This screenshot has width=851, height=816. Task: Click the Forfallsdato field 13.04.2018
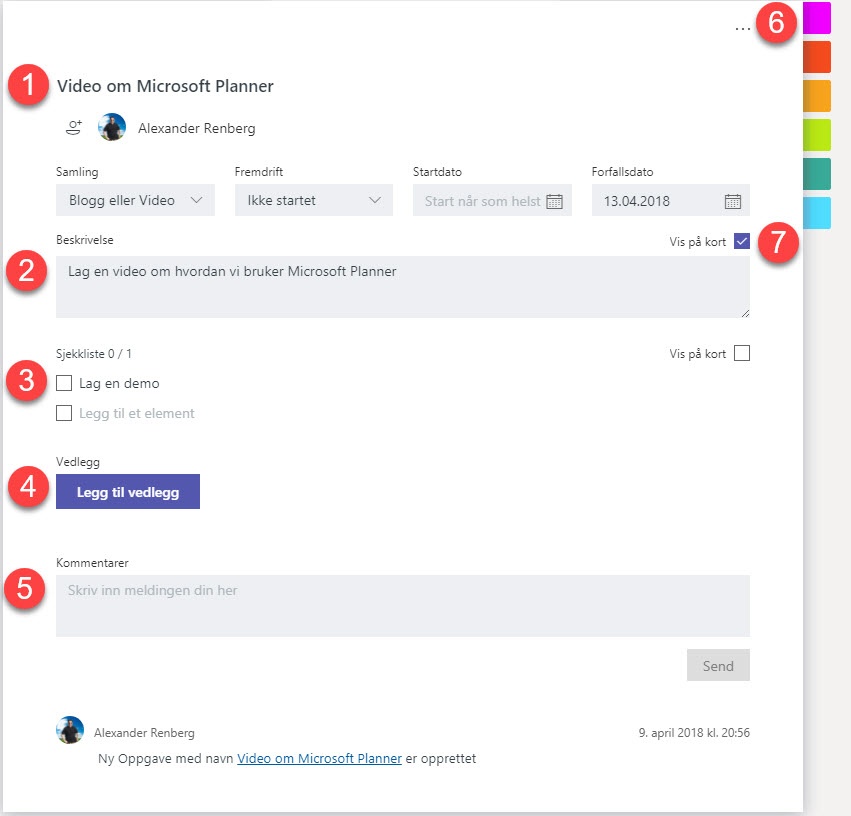[x=671, y=200]
